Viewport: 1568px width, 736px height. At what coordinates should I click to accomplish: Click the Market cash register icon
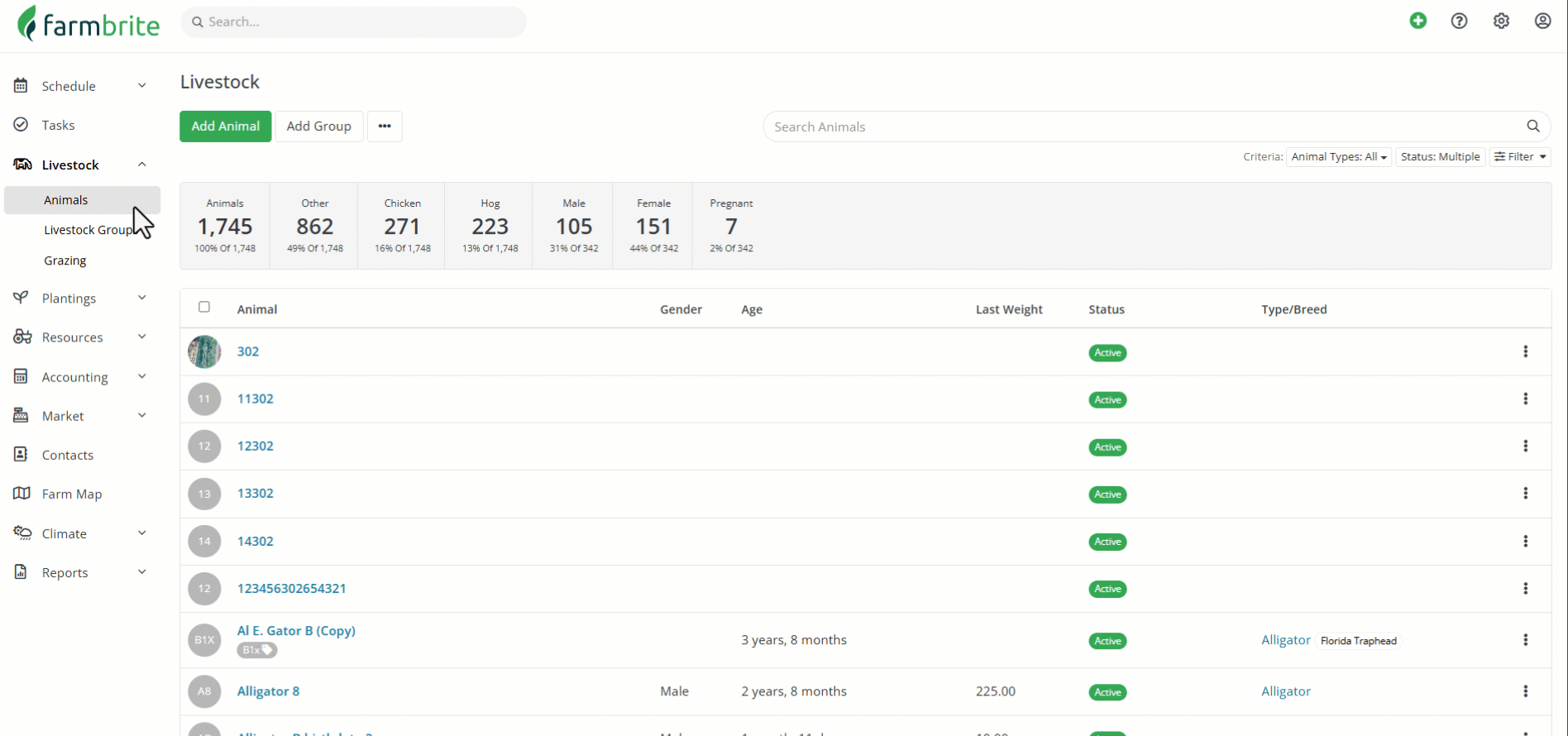pyautogui.click(x=21, y=415)
